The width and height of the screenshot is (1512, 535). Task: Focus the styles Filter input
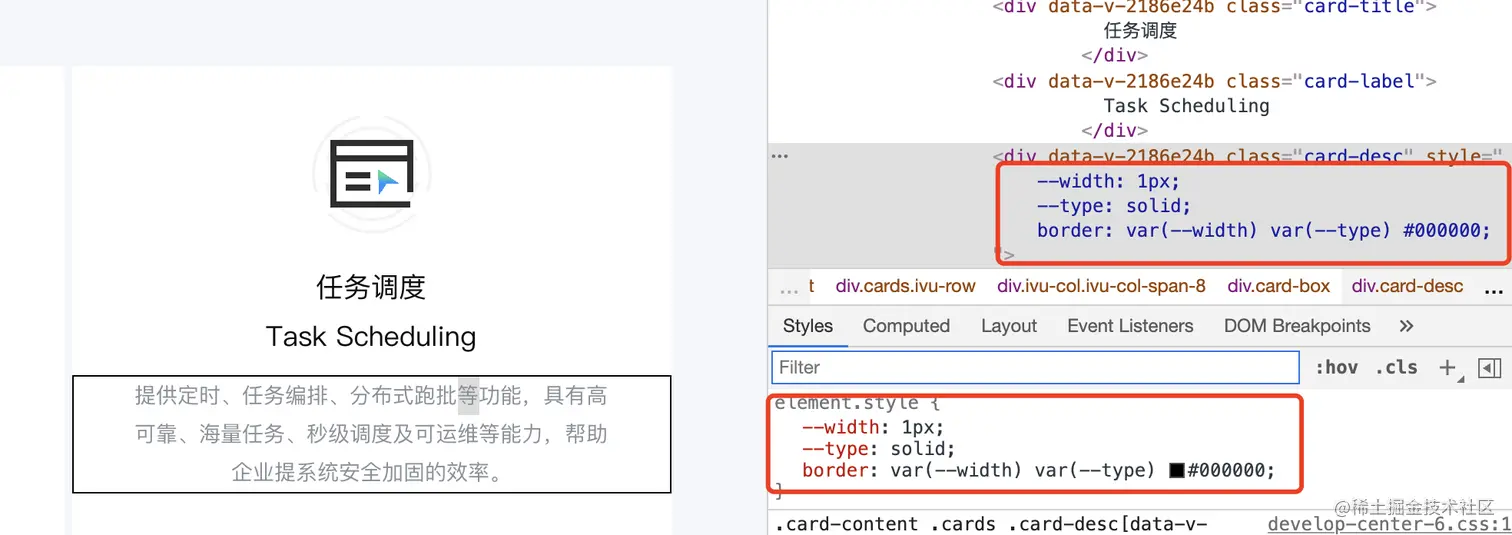pos(1035,368)
